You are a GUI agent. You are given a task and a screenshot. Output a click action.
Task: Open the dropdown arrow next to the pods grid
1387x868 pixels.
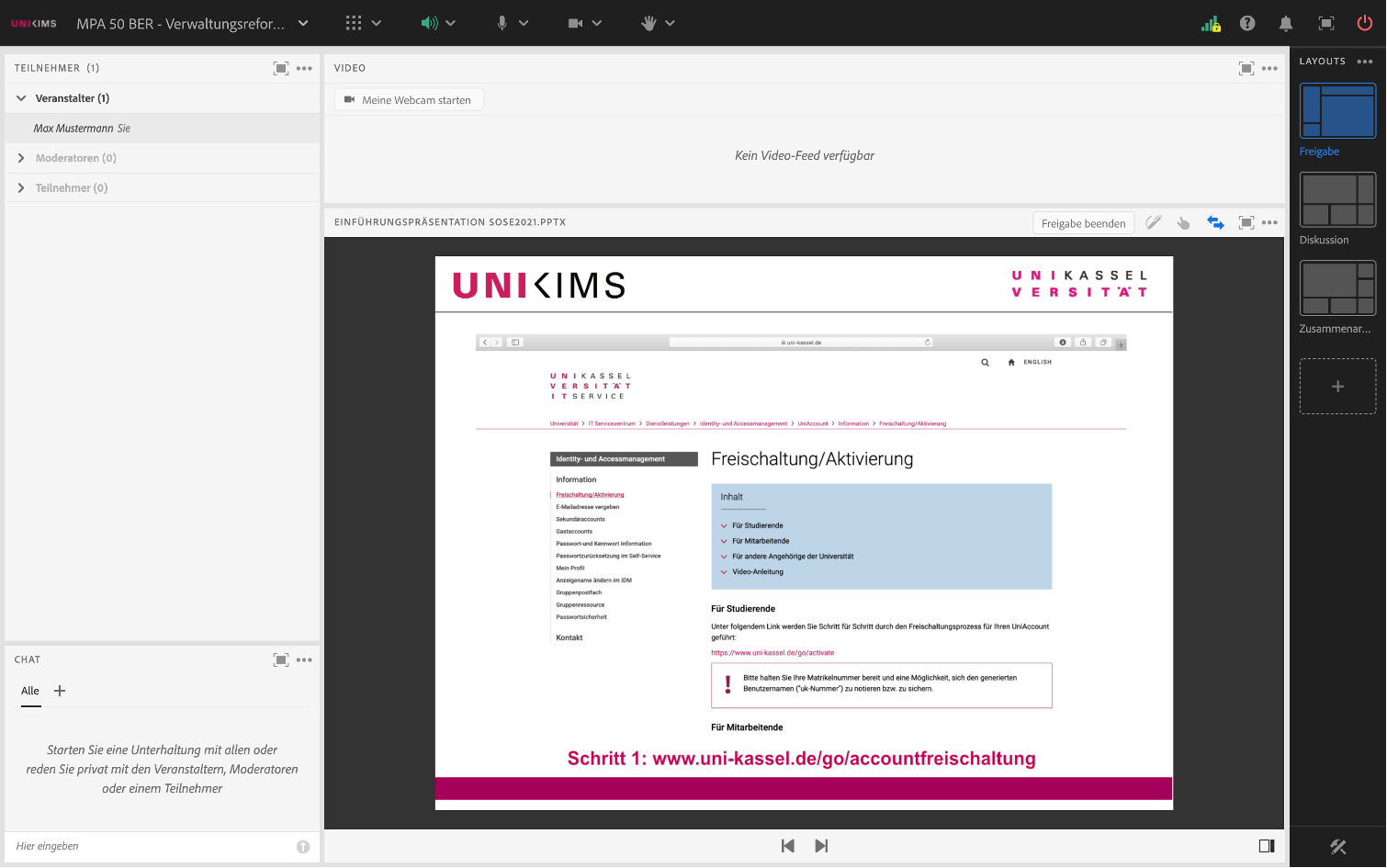(377, 23)
